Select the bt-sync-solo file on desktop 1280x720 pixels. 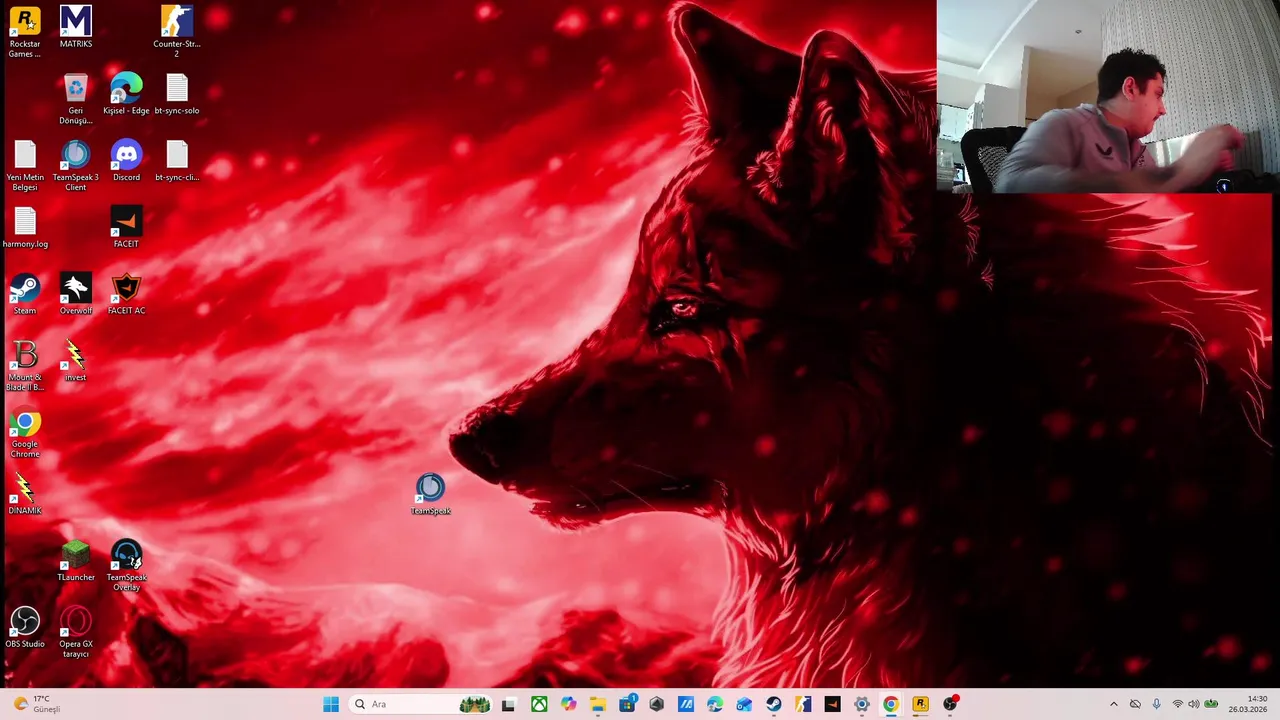click(177, 94)
